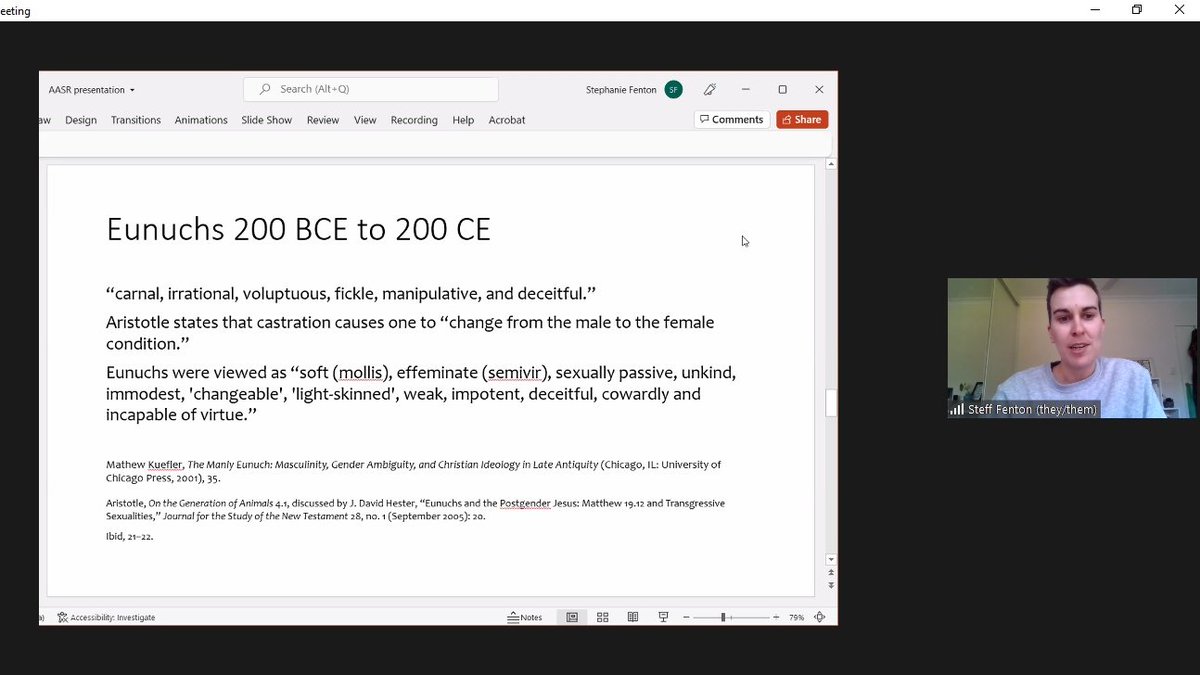Open the Review tab
Screen dimensions: 1200x675
point(323,120)
